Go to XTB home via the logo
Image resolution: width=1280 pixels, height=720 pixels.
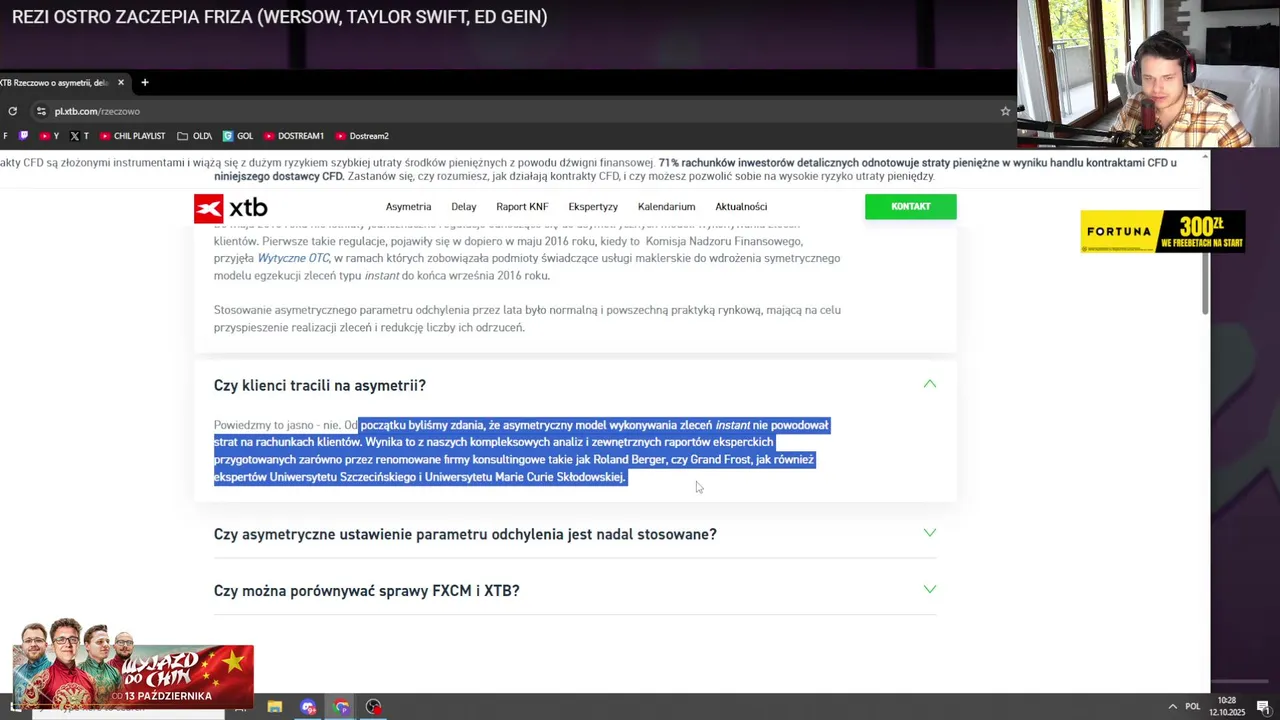(x=231, y=207)
